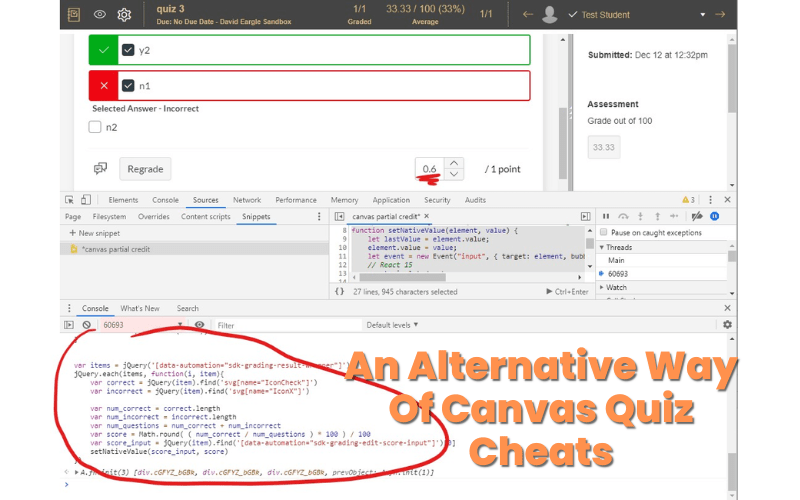Click Step over next function call
Image resolution: width=800 pixels, height=500 pixels.
click(x=623, y=216)
